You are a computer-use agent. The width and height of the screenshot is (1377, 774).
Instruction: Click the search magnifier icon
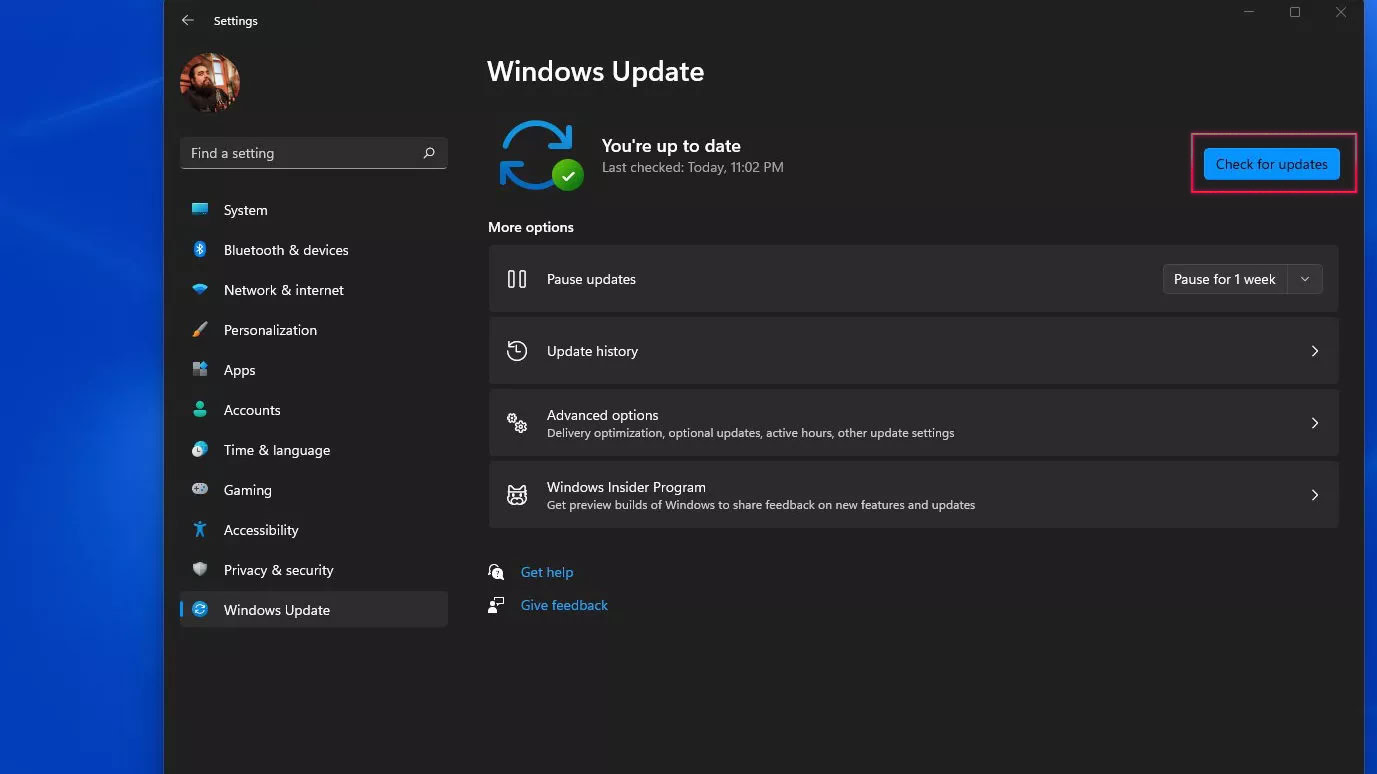click(x=429, y=153)
